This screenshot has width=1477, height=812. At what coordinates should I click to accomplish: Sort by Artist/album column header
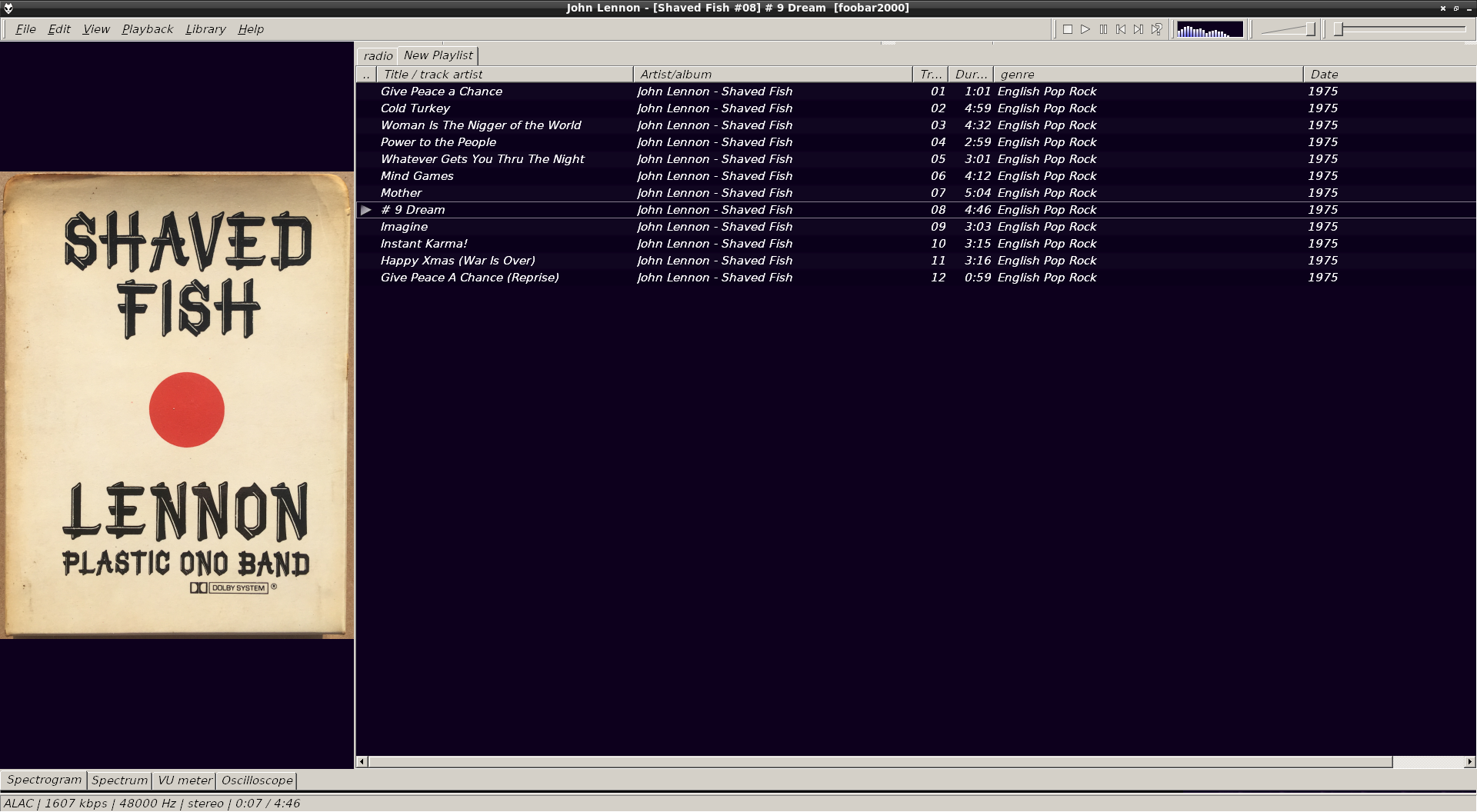[772, 75]
